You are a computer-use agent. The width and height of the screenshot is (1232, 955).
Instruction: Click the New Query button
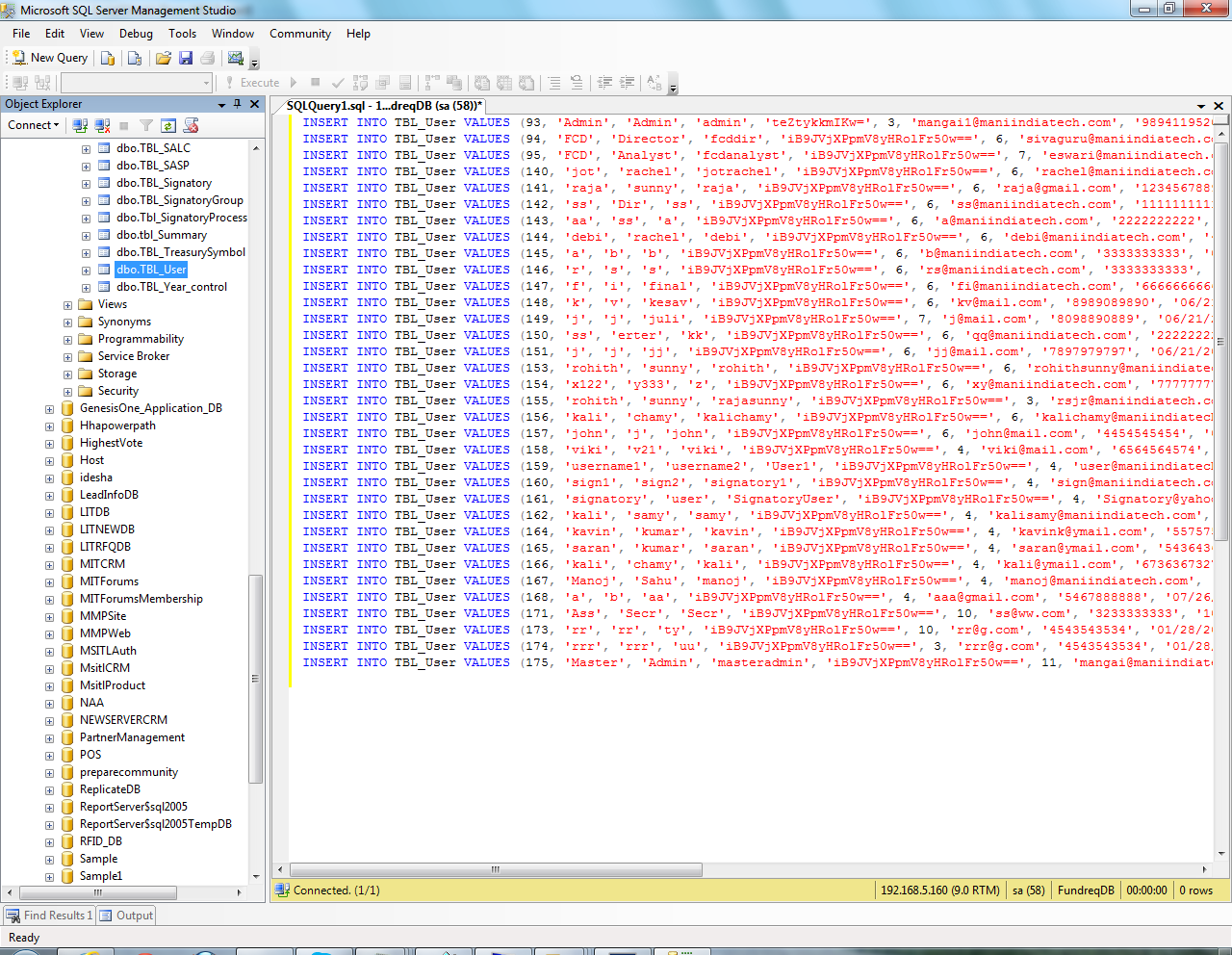49,58
